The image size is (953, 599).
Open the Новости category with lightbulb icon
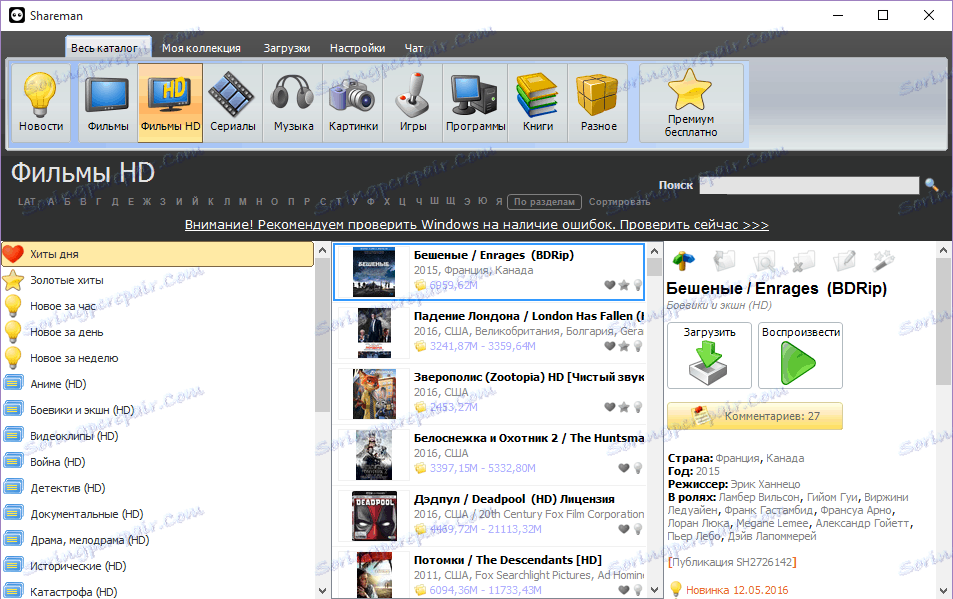[x=41, y=103]
